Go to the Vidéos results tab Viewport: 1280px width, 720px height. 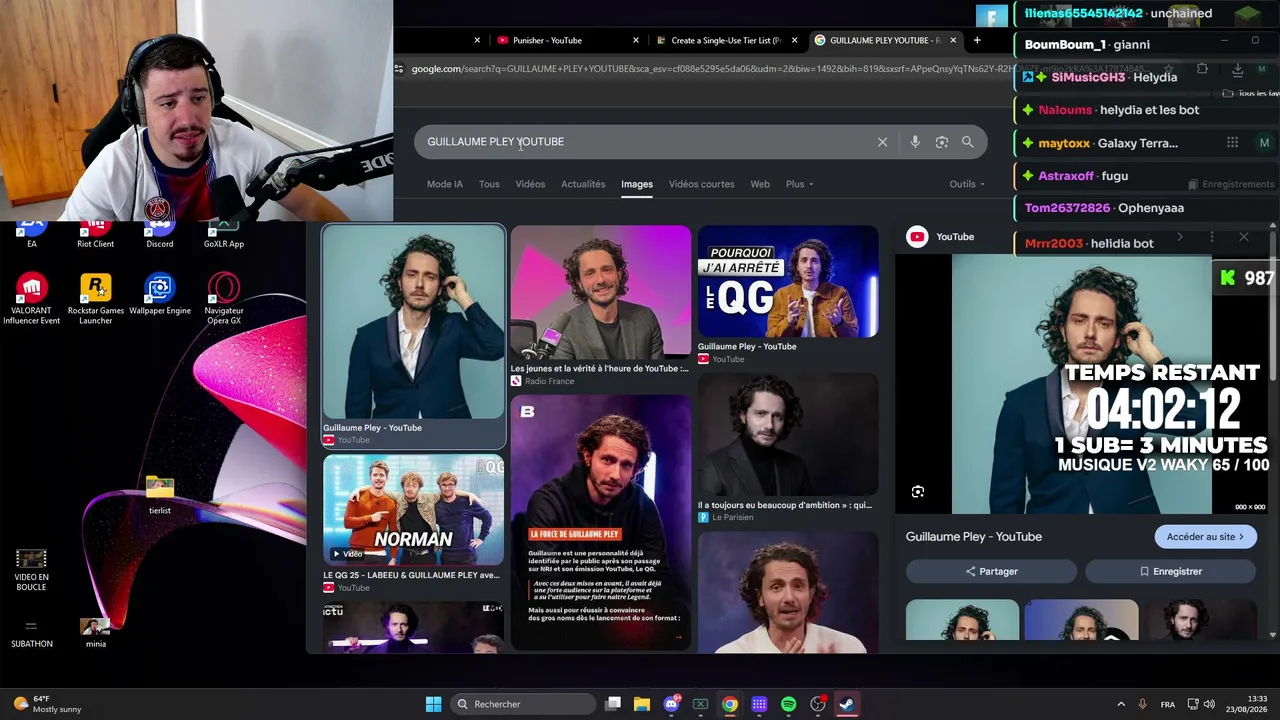(x=530, y=184)
